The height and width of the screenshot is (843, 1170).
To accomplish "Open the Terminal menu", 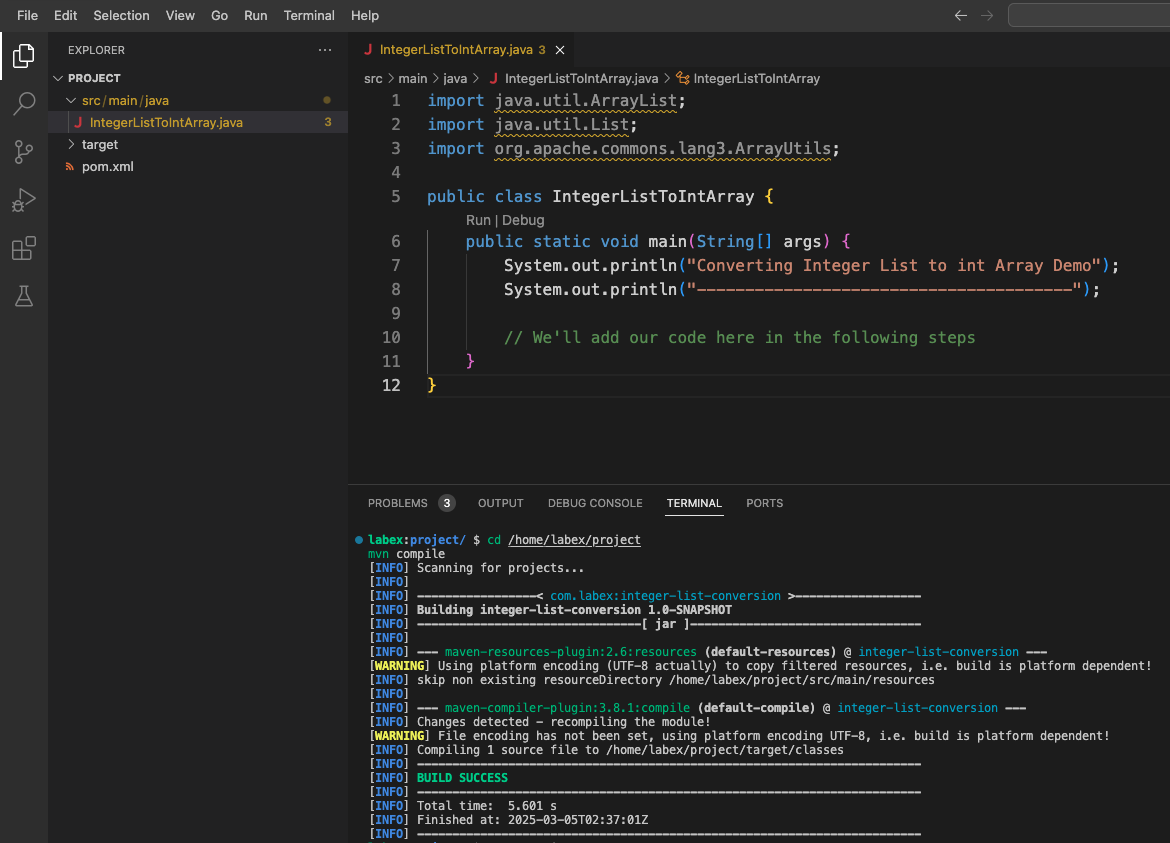I will click(x=309, y=16).
